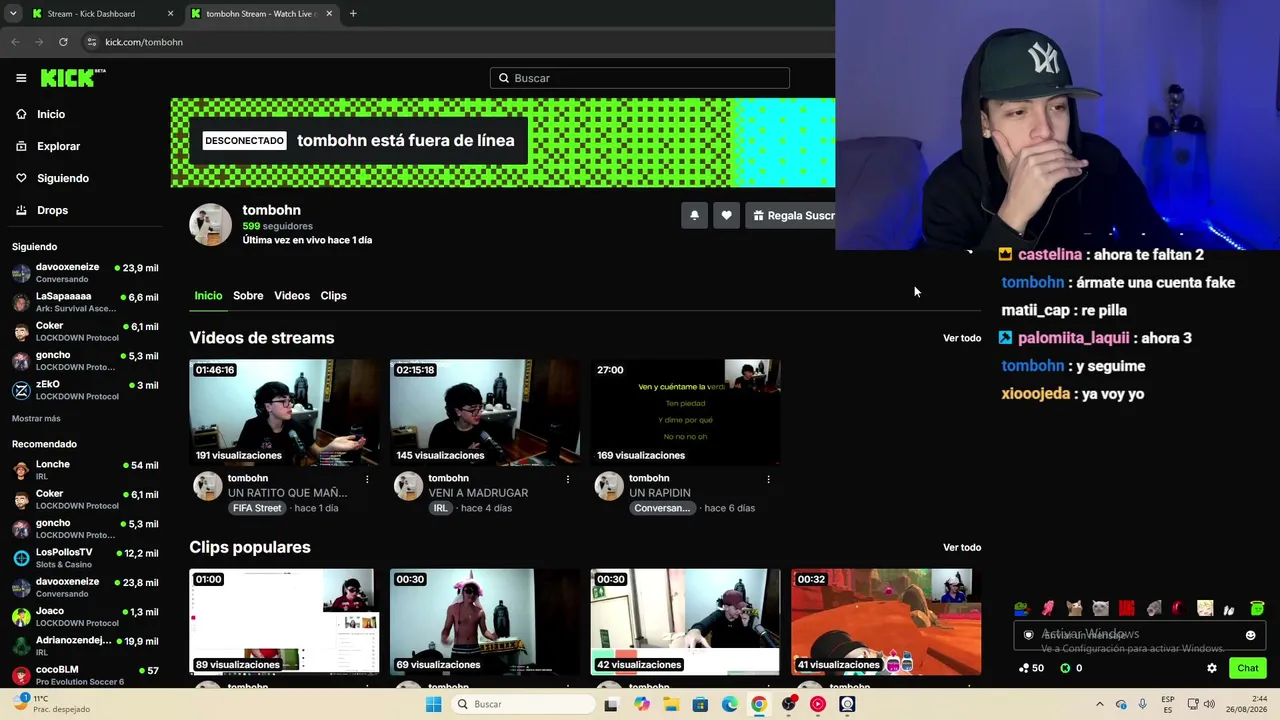Open the Sobre channel tab
Viewport: 1280px width, 720px height.
(x=248, y=296)
